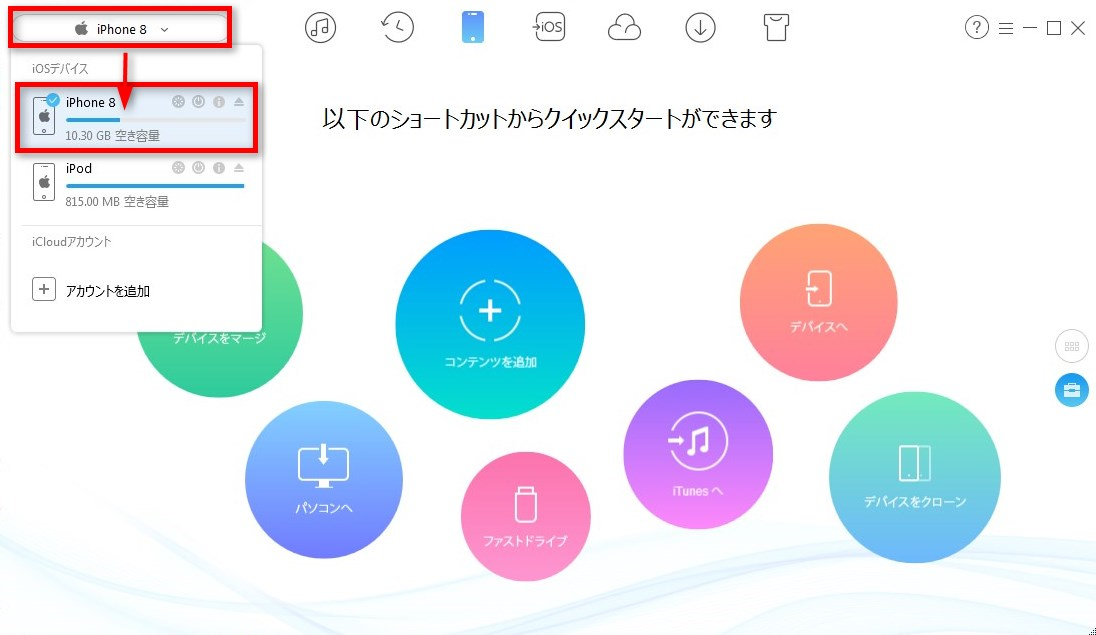1096x635 pixels.
Task: Click the 815.00 MB 空き容量 text
Action: (x=117, y=201)
